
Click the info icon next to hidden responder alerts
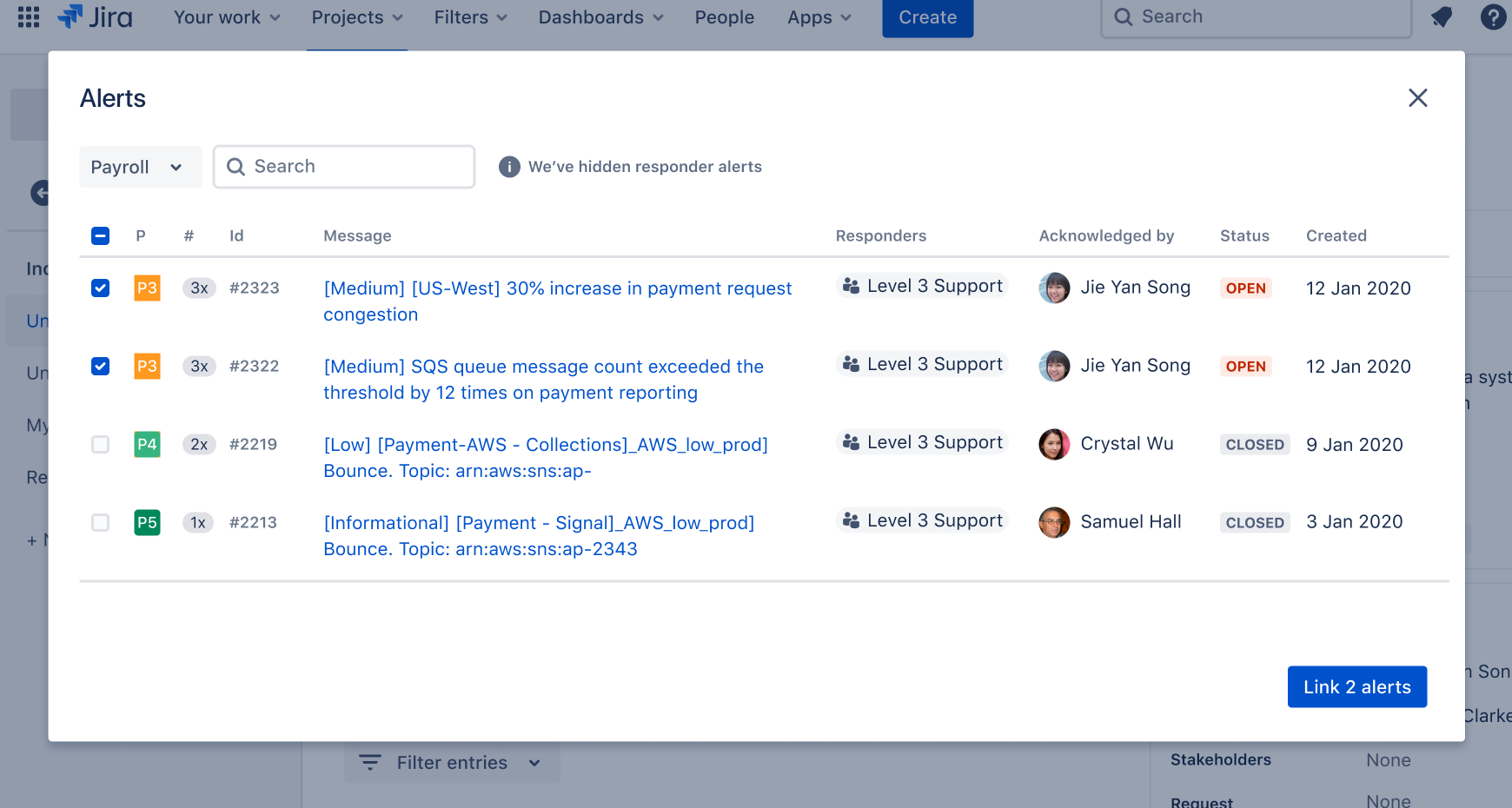point(508,166)
